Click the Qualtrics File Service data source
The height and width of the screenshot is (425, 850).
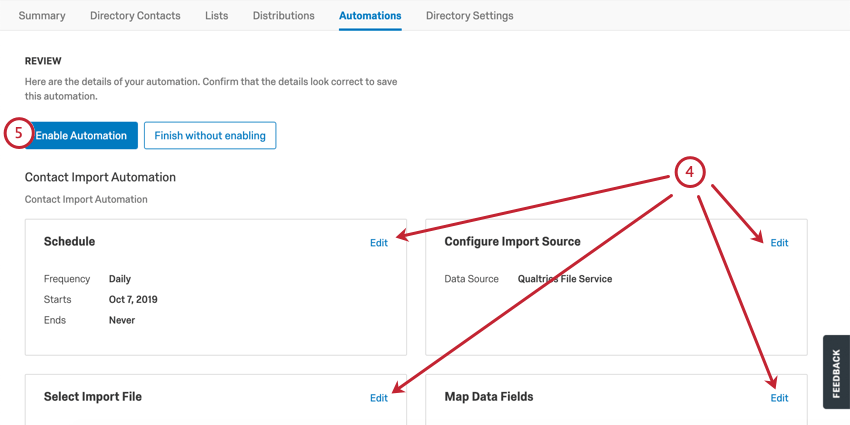(x=565, y=279)
